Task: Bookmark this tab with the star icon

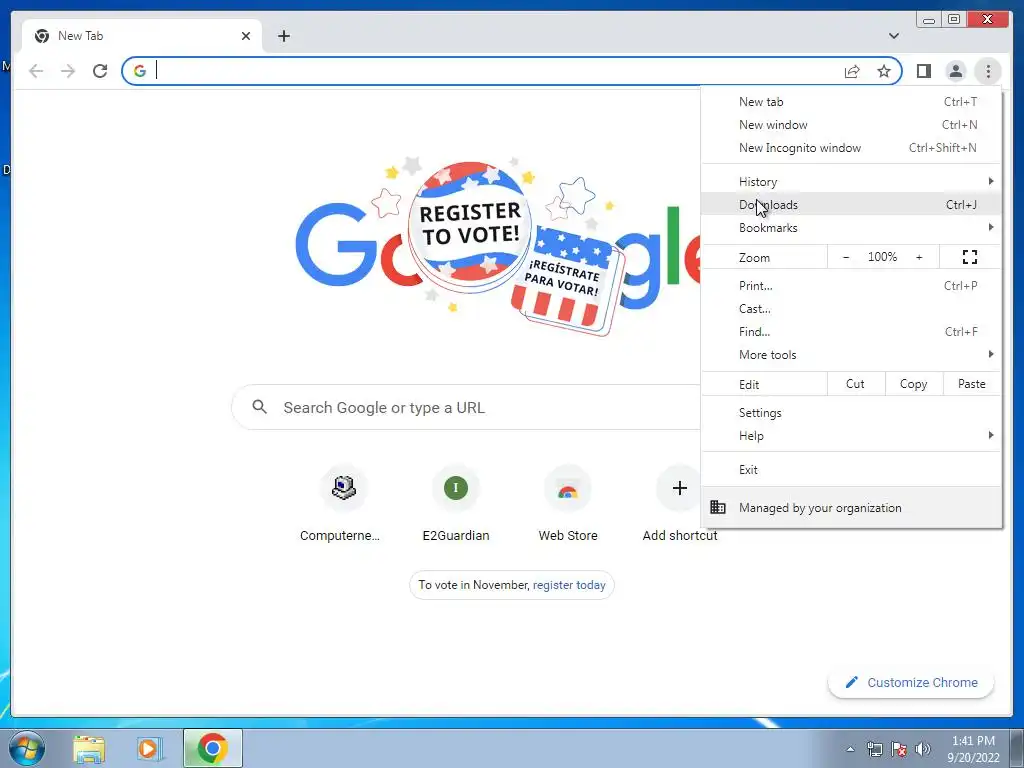Action: click(884, 71)
